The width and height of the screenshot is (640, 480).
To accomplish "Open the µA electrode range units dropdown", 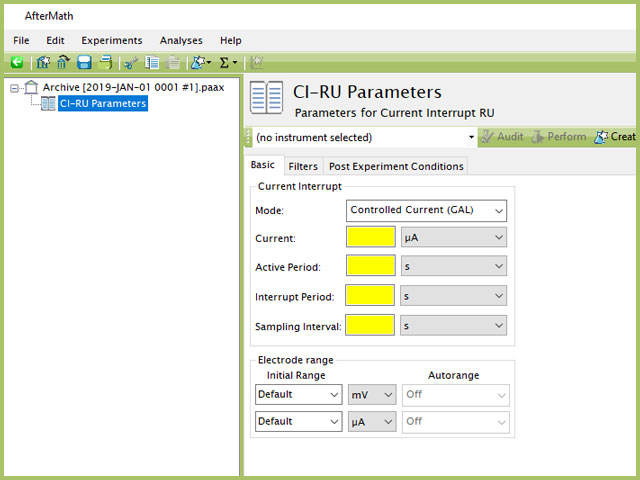I will 372,422.
